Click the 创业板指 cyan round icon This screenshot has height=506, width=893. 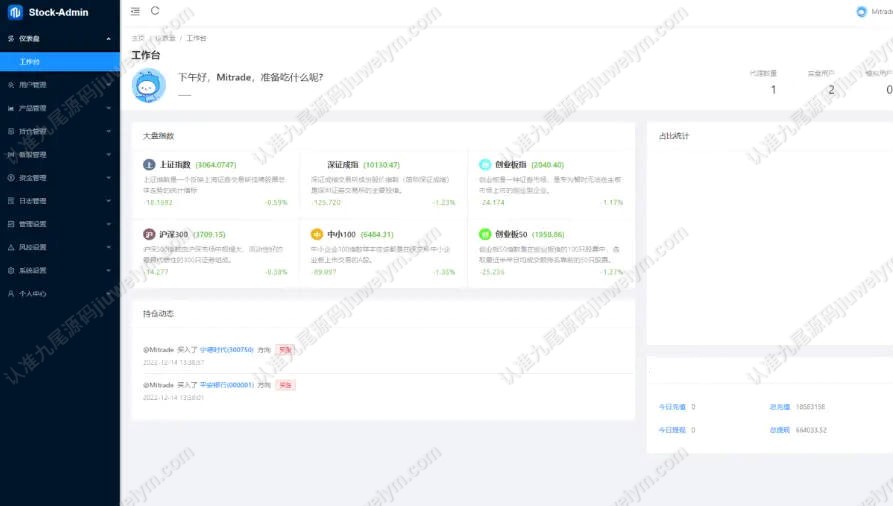click(485, 165)
